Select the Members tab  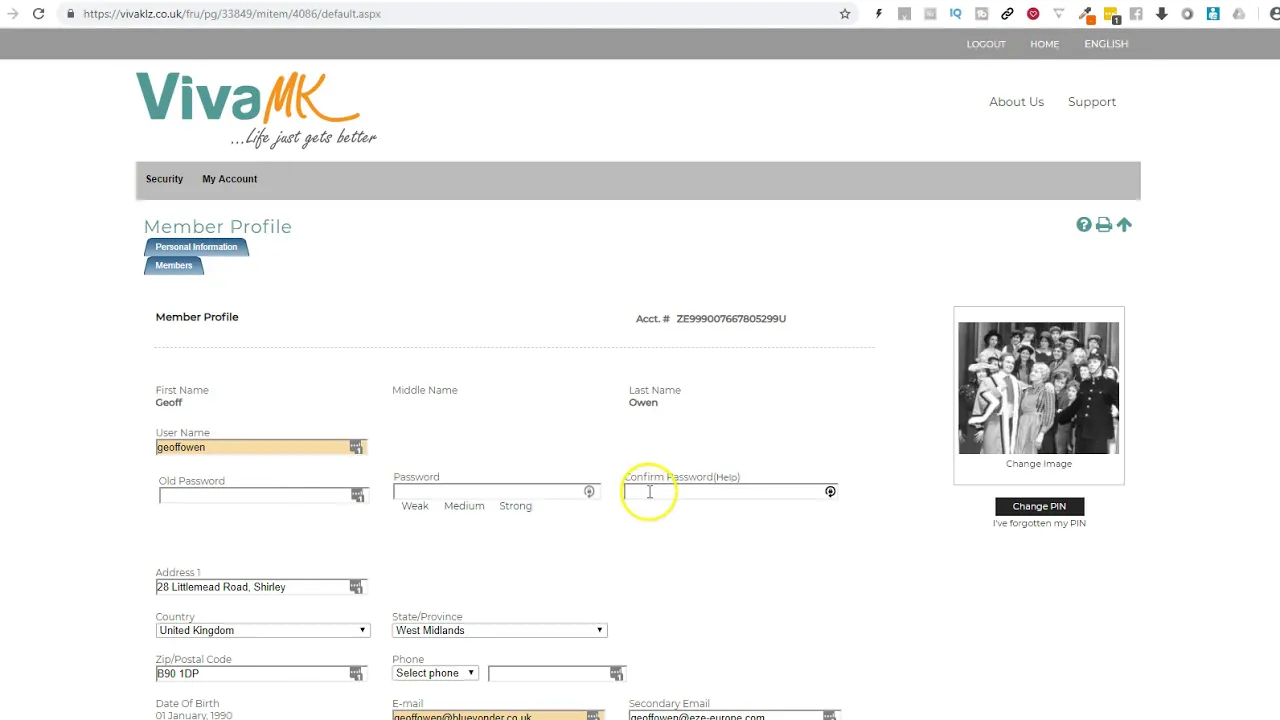point(174,265)
